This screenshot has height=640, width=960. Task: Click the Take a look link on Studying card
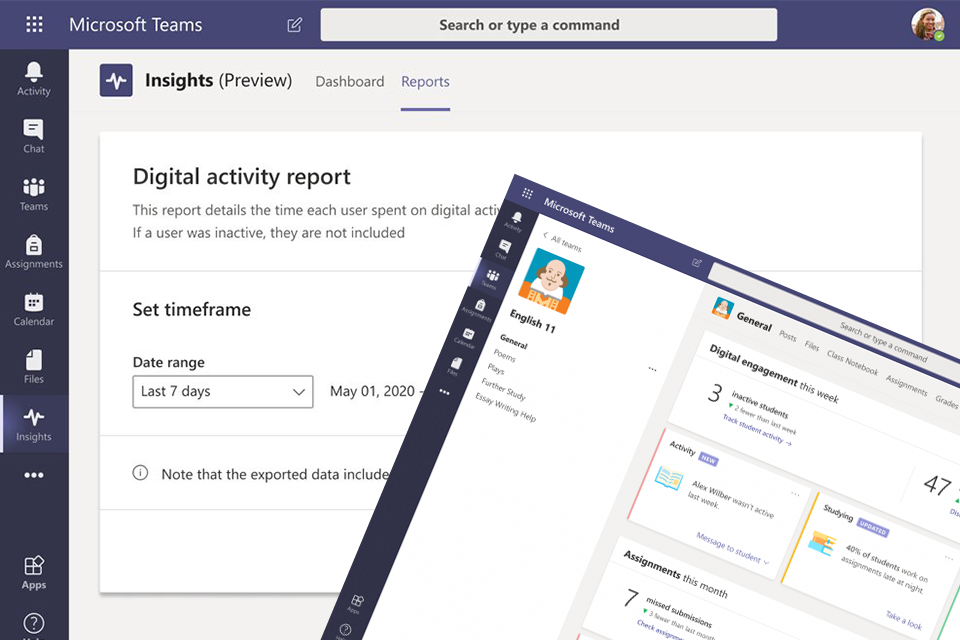click(903, 618)
